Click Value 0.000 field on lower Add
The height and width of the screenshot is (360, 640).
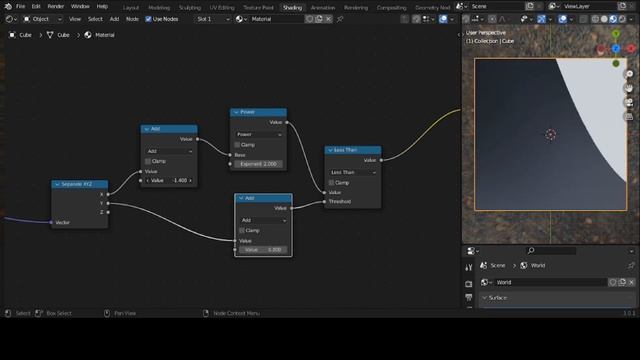264,250
